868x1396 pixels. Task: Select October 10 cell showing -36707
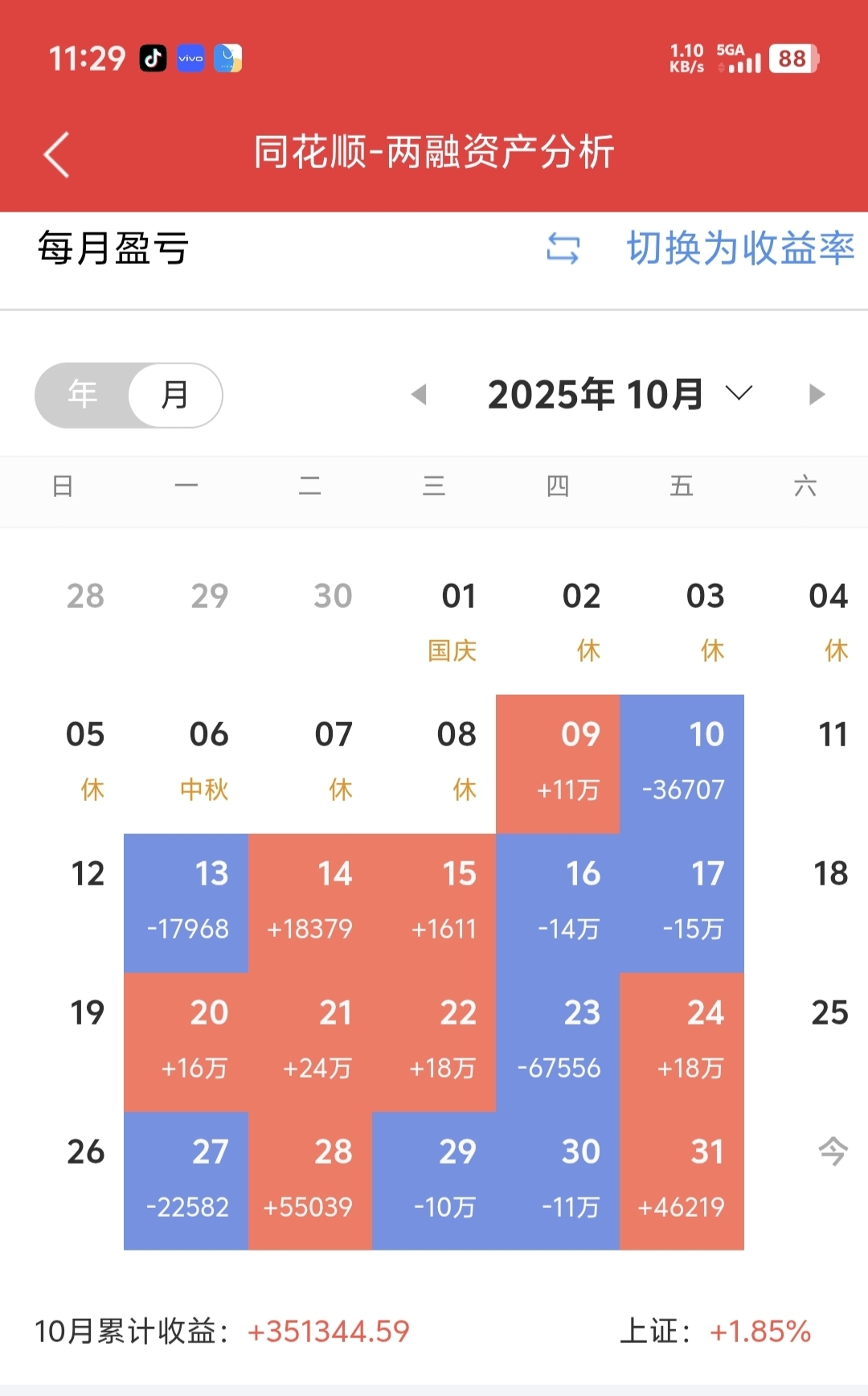pos(682,763)
